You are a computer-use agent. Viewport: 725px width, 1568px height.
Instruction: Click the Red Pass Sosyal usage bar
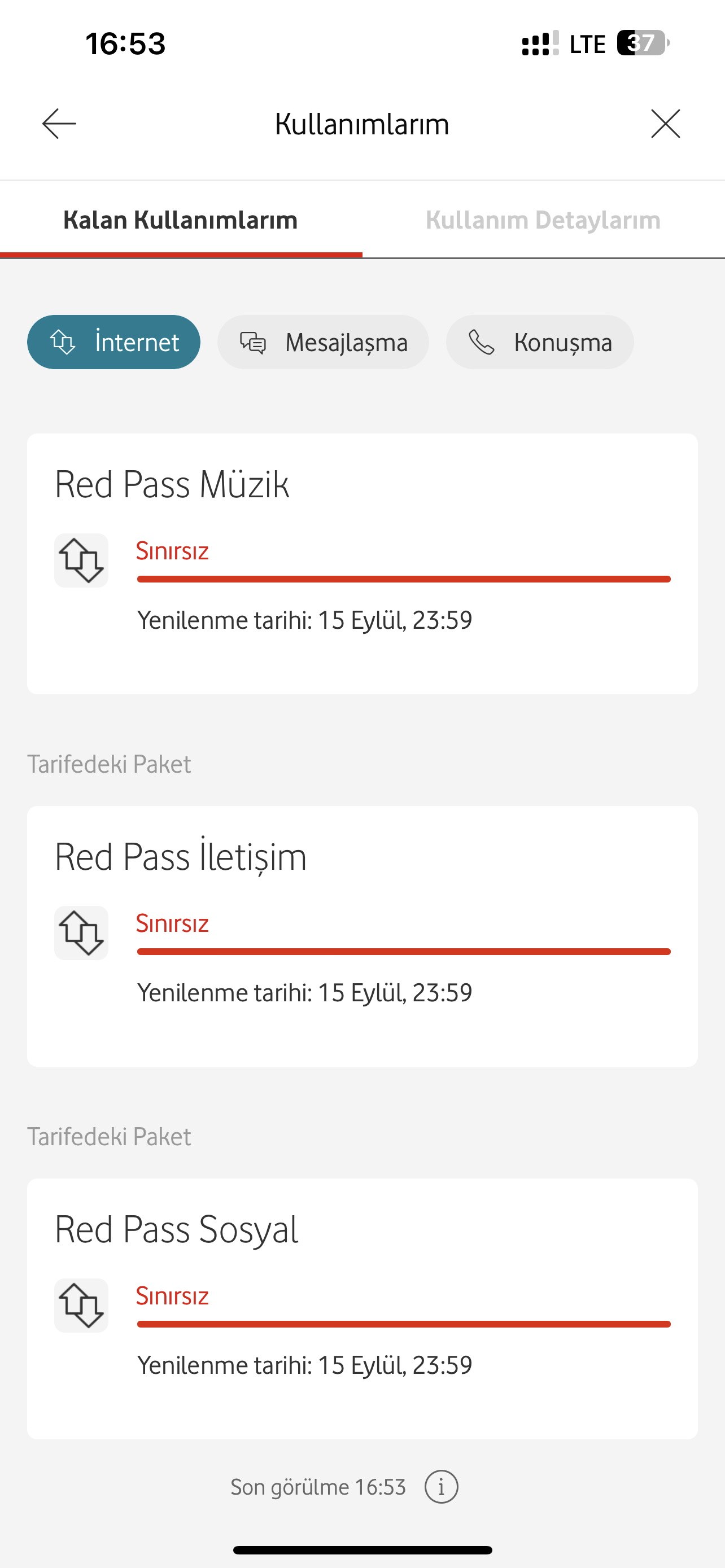click(x=404, y=1324)
